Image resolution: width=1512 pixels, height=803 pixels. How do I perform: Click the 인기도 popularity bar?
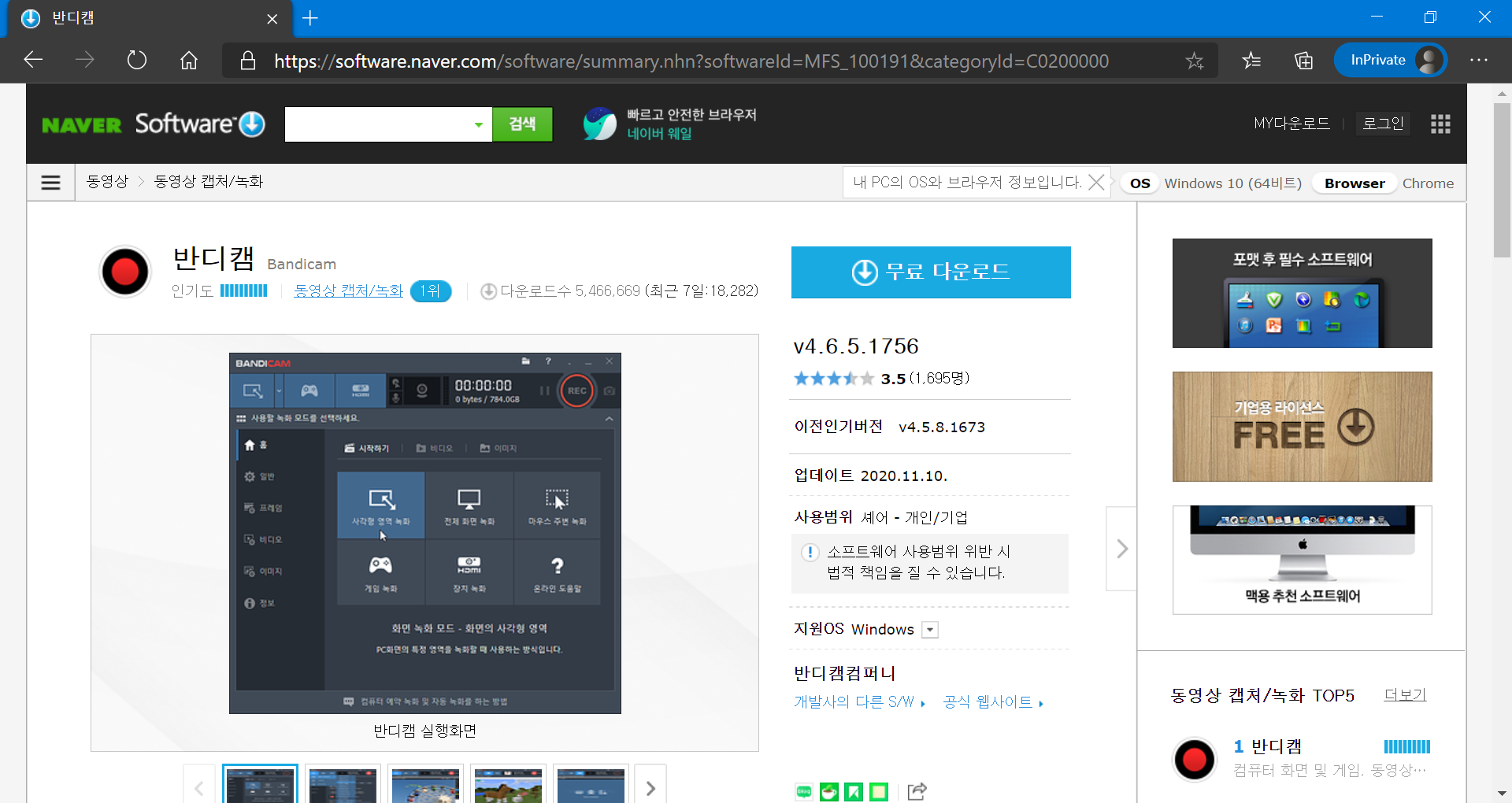point(243,290)
